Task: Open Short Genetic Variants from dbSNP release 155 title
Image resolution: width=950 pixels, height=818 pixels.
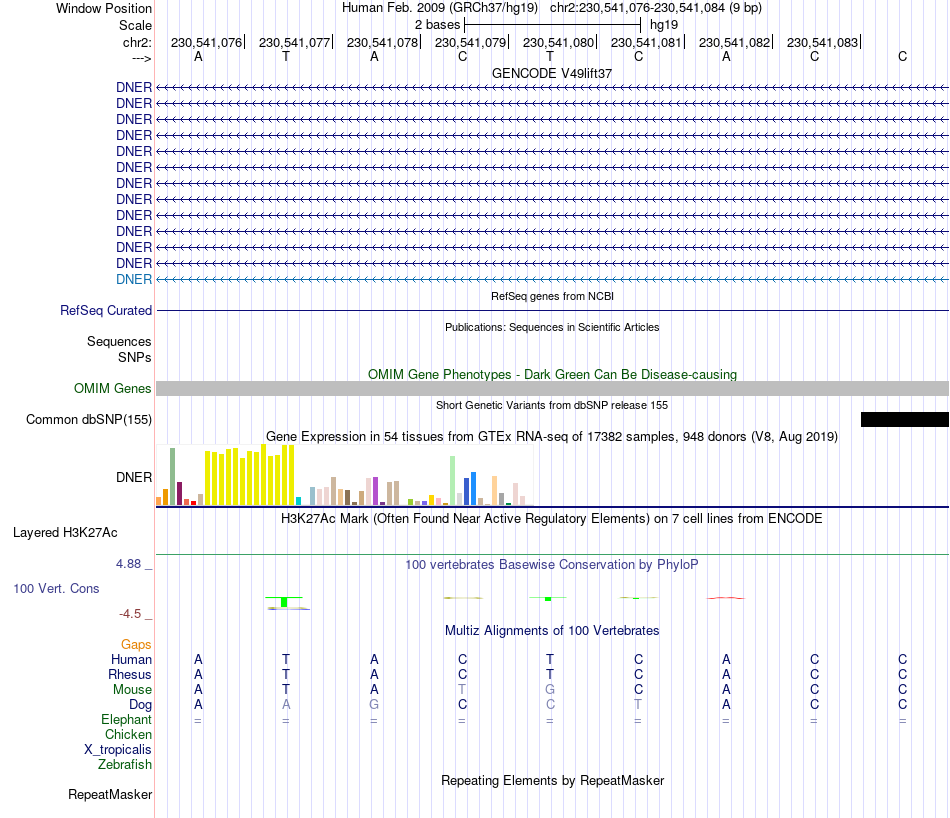Action: pyautogui.click(x=552, y=405)
